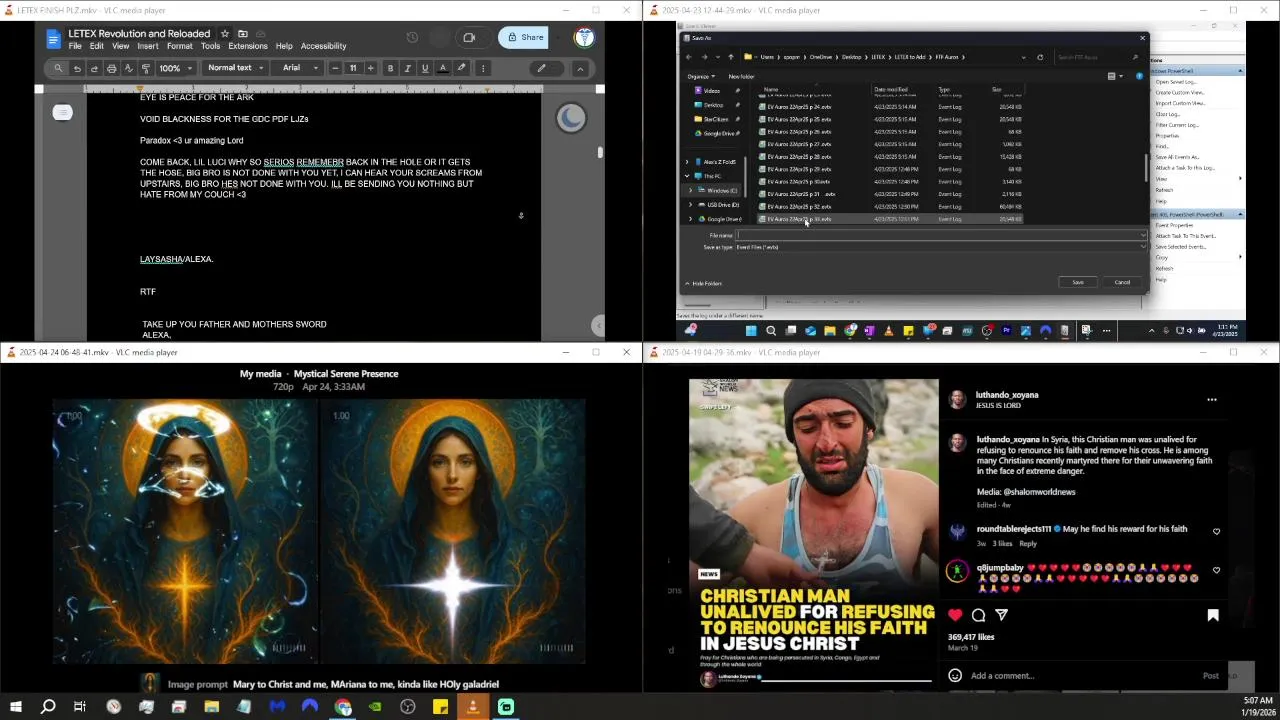Print the document from Docs toolbar
The height and width of the screenshot is (720, 1280).
tap(111, 68)
